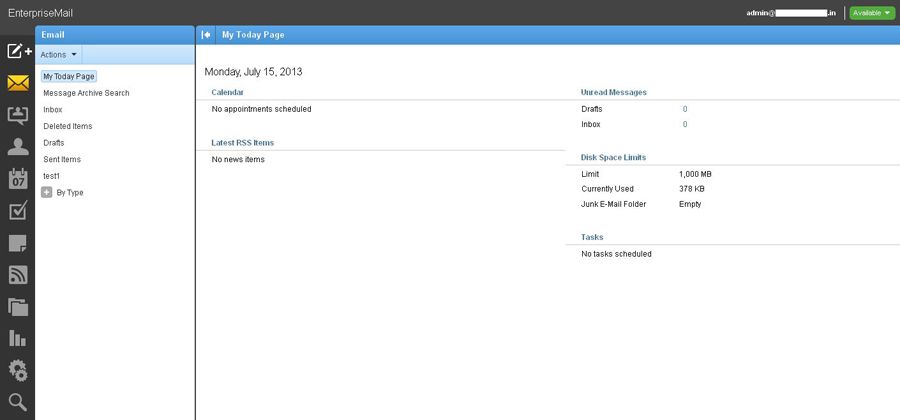The image size is (900, 420).
Task: Open the Reports bar chart icon
Action: [18, 339]
